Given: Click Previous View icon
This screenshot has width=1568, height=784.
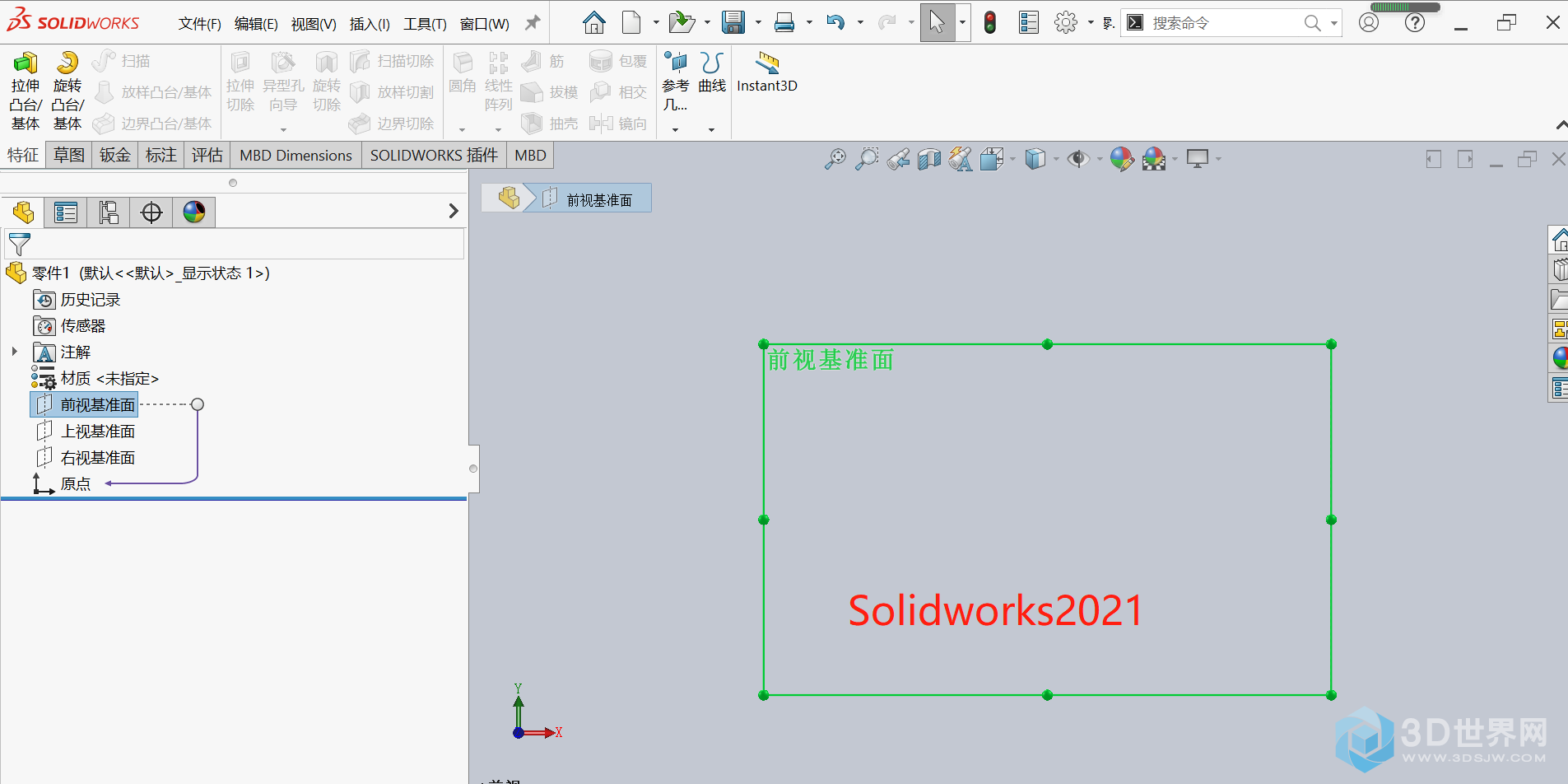Looking at the screenshot, I should point(898,159).
